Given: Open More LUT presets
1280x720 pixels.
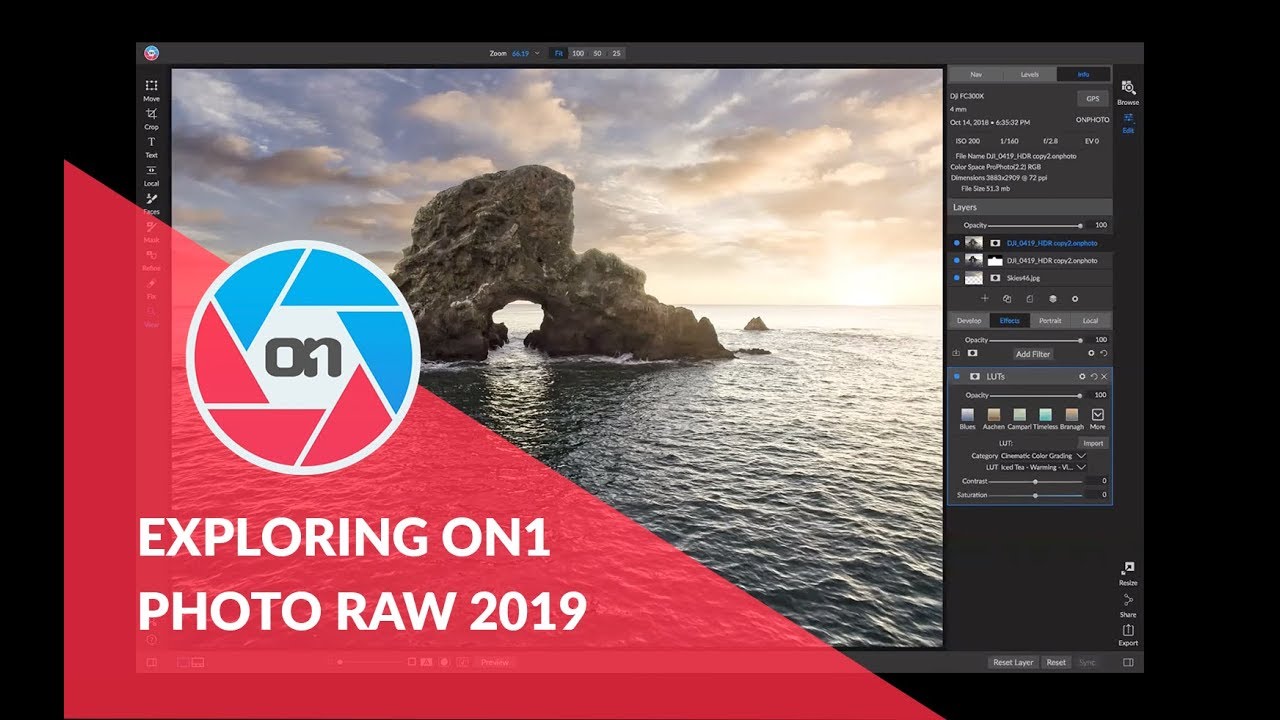Looking at the screenshot, I should [1098, 419].
